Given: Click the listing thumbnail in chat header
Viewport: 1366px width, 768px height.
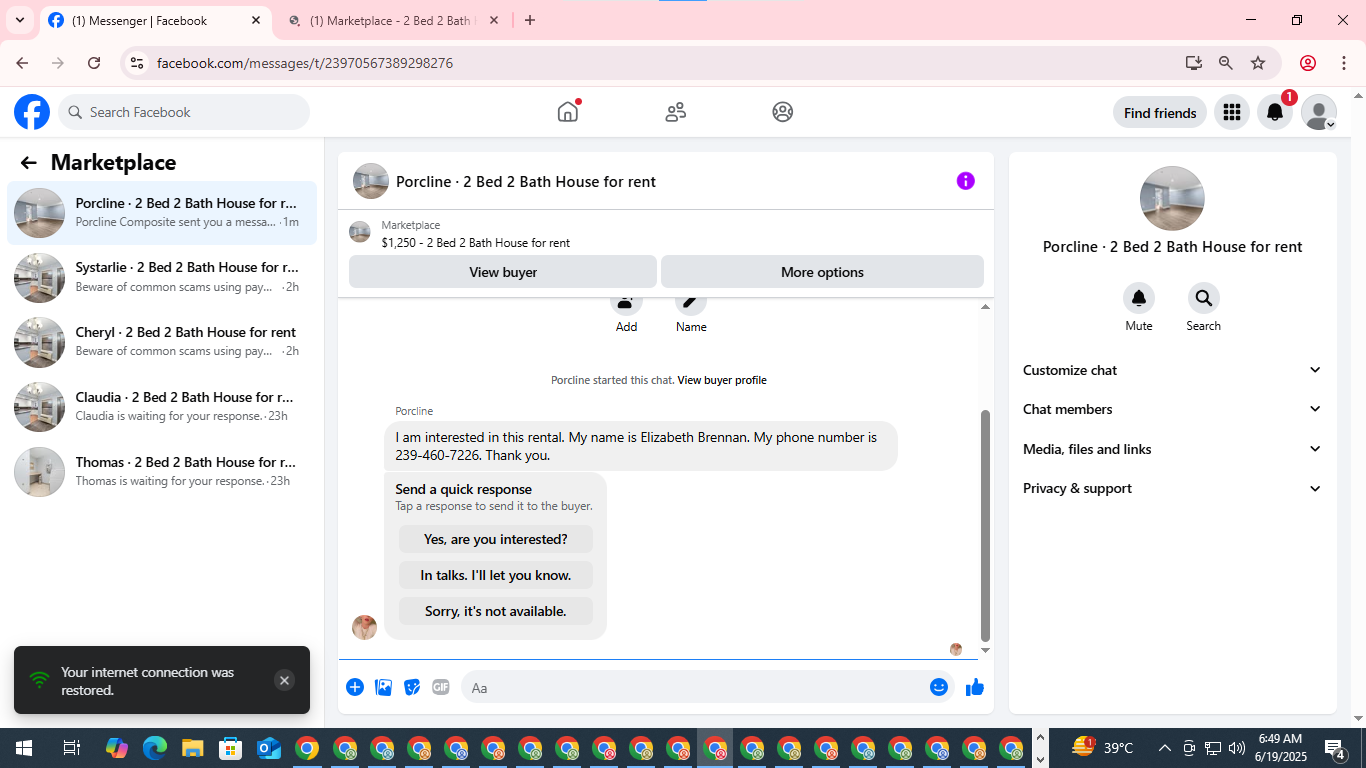Looking at the screenshot, I should pos(371,181).
